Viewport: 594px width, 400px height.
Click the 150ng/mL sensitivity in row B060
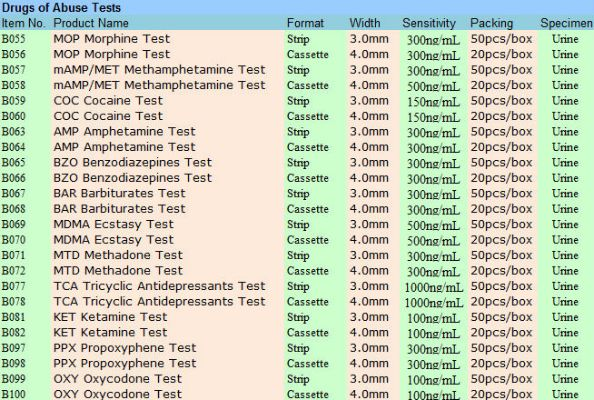[433, 117]
